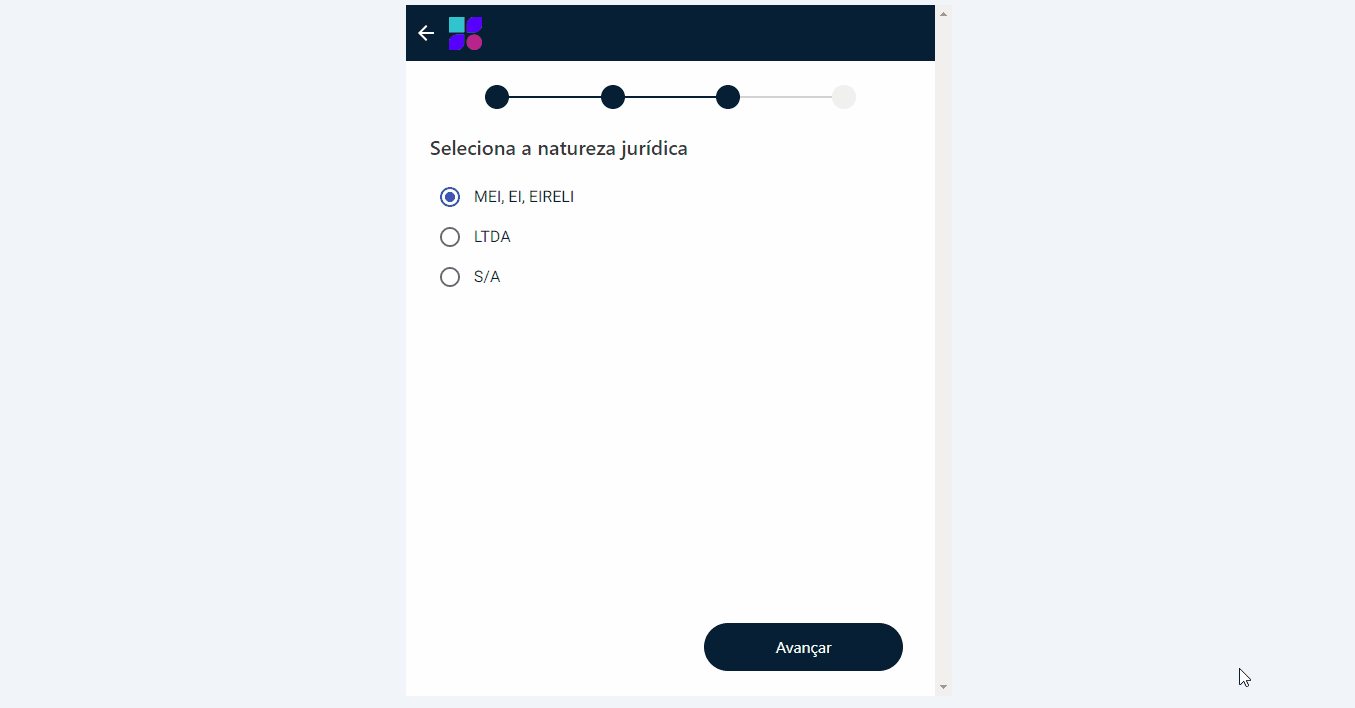Click the MEI, EI, EIRELI label text

pos(525,197)
